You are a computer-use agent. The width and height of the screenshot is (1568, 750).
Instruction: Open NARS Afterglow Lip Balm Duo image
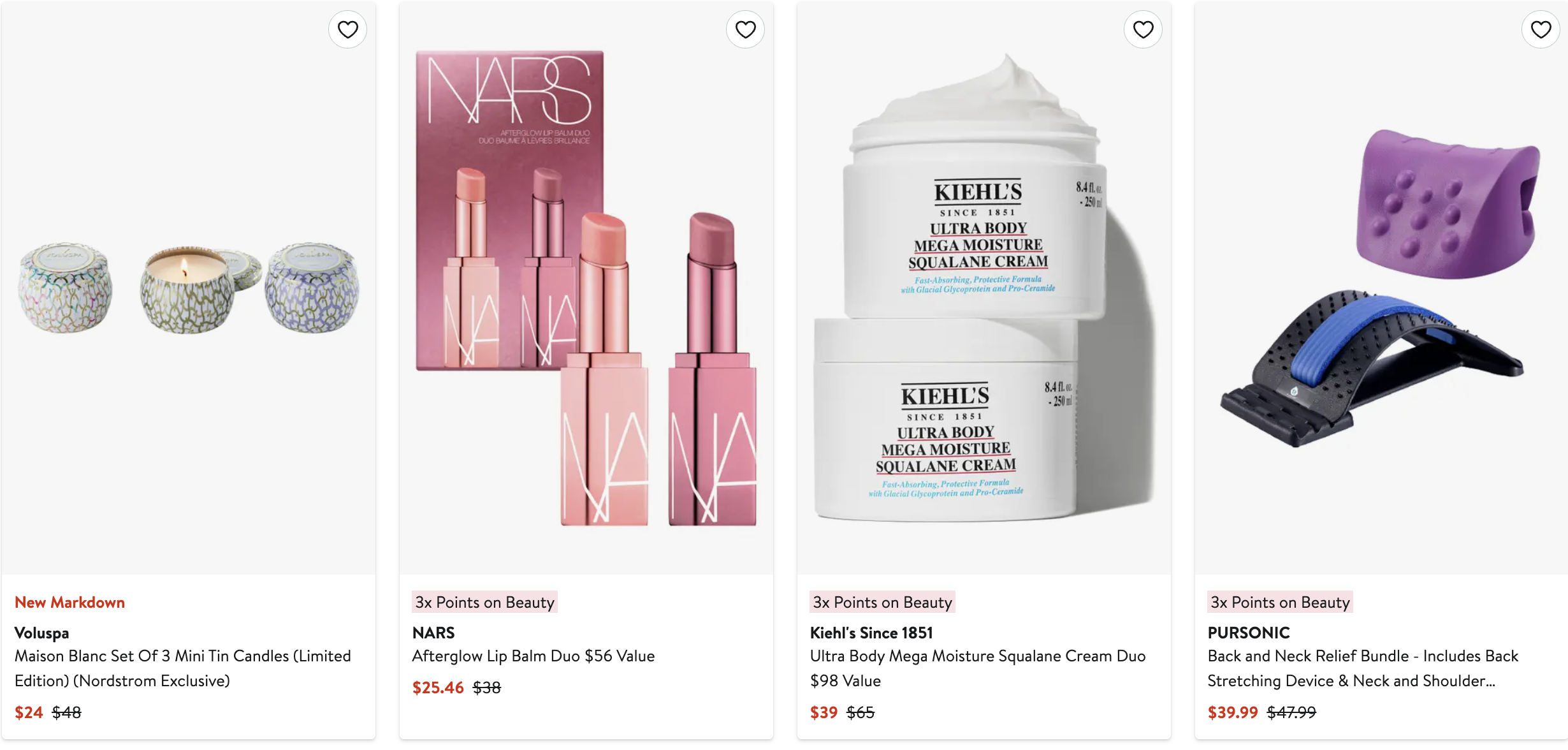pyautogui.click(x=586, y=288)
